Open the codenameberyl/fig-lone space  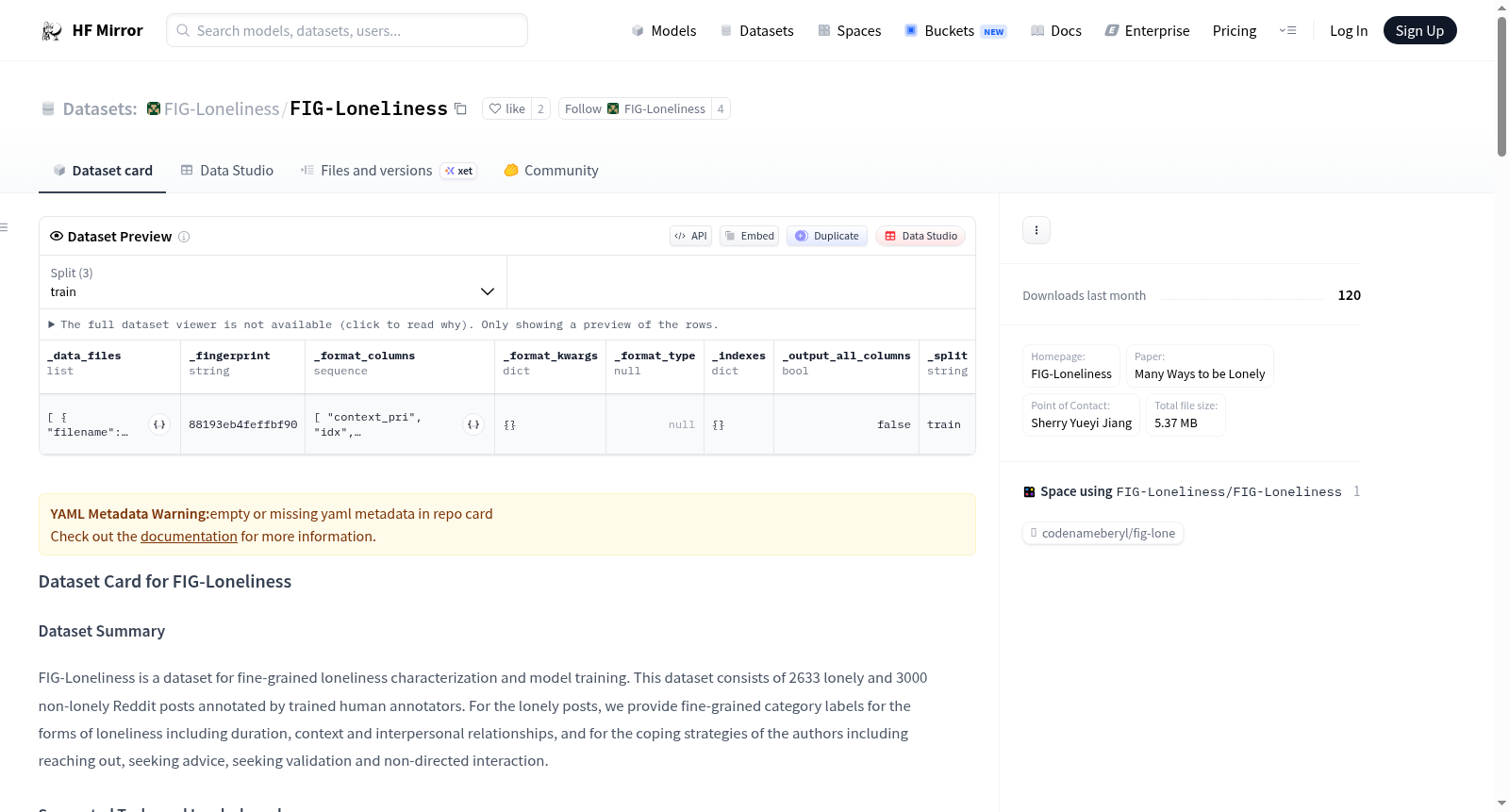pos(1103,533)
